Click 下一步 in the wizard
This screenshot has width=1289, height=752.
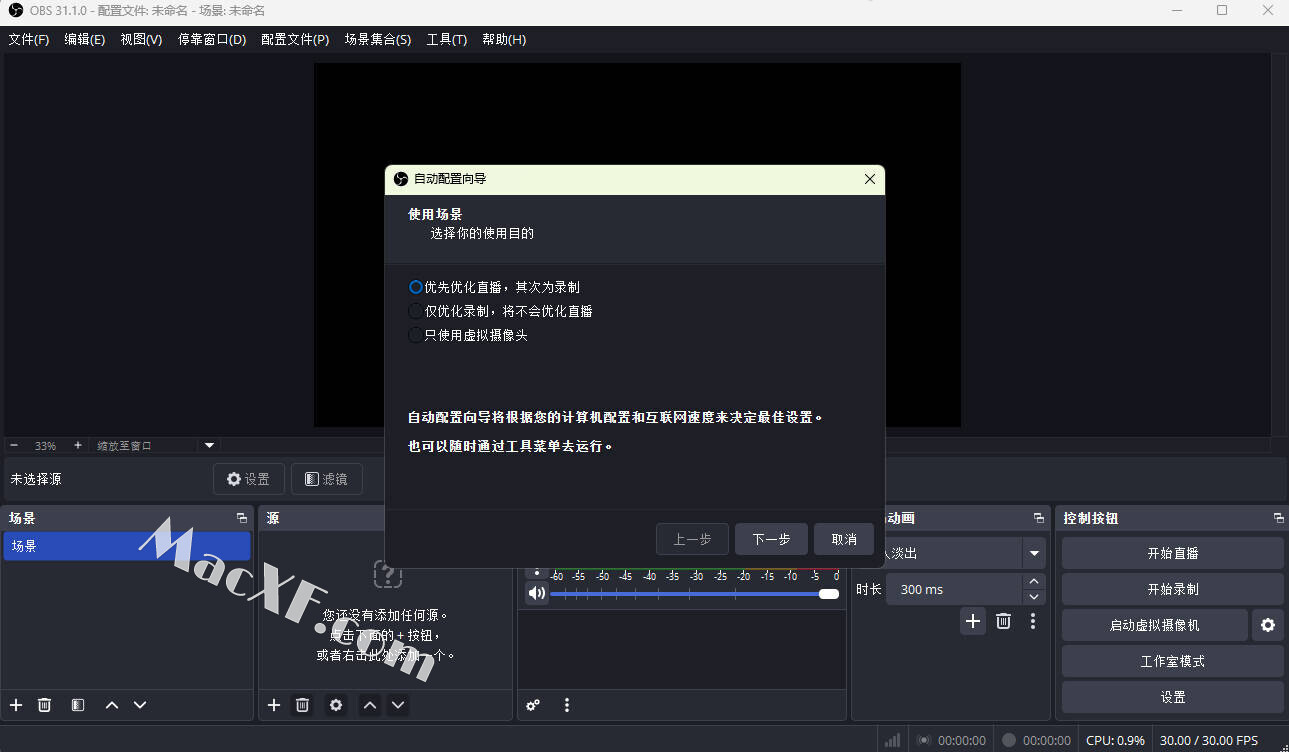point(771,539)
